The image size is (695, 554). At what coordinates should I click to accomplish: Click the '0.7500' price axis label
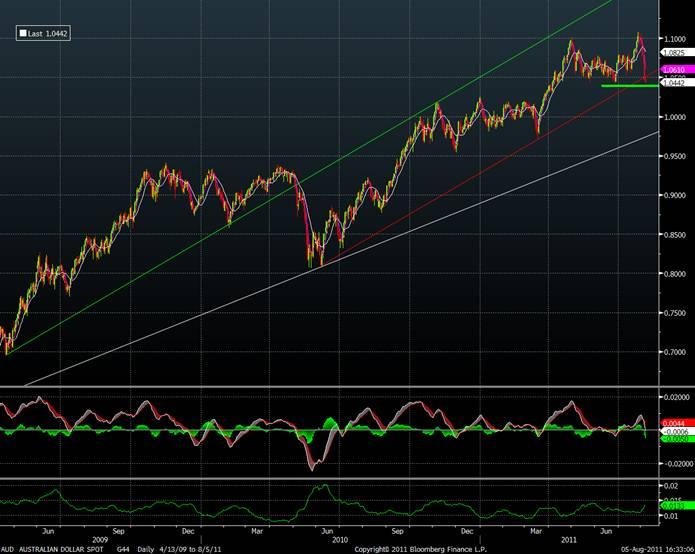[674, 313]
